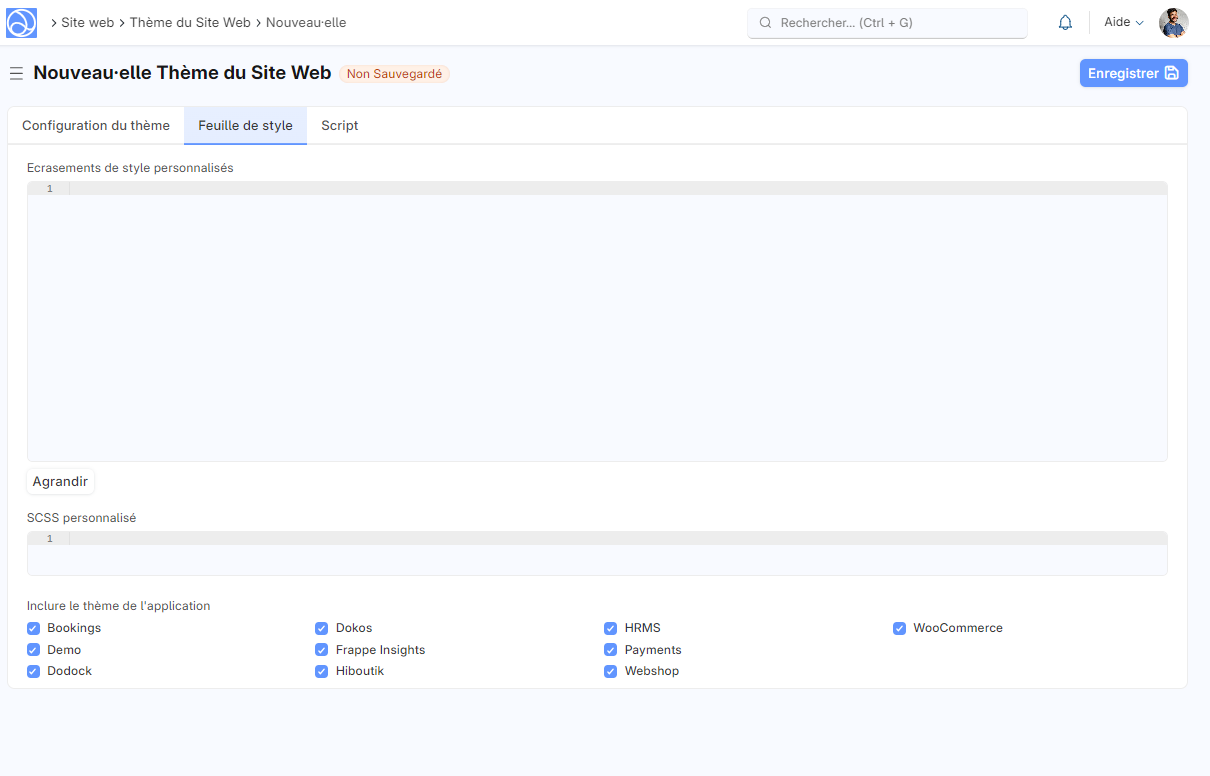The height and width of the screenshot is (776, 1210).
Task: Click the user avatar picture
Action: click(x=1173, y=22)
